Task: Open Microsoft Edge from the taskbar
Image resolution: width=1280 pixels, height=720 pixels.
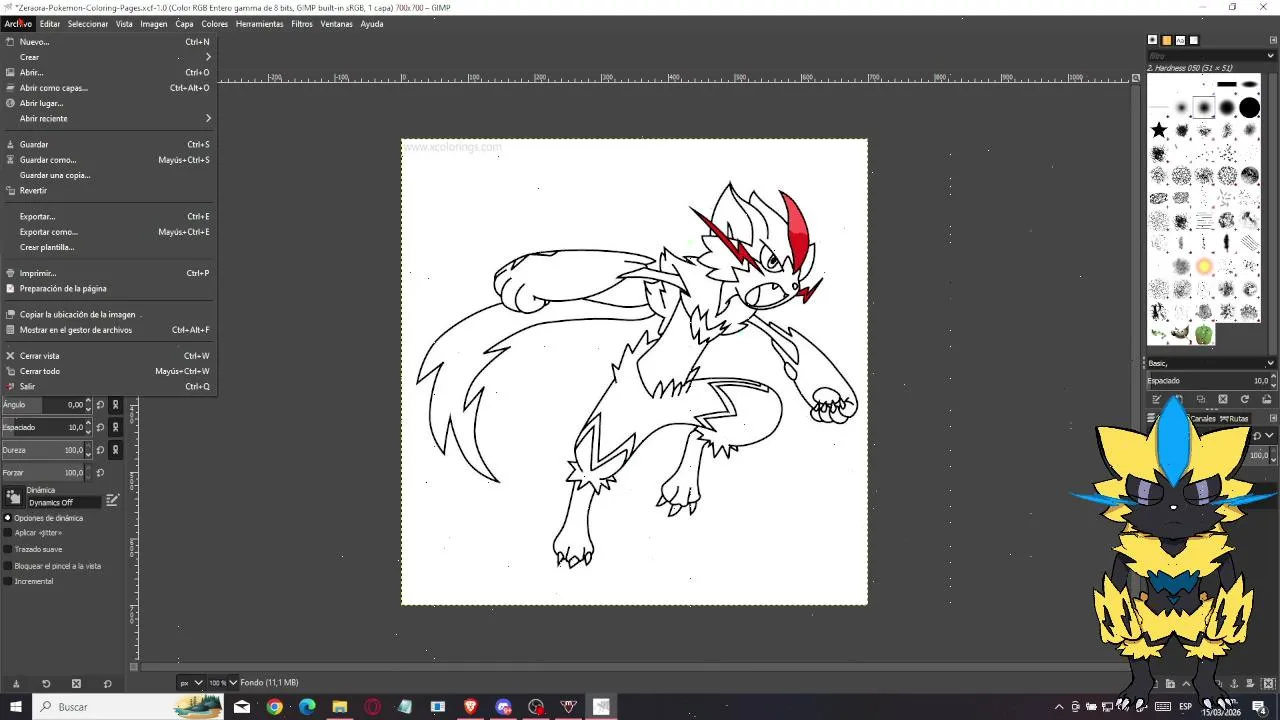Action: (307, 707)
